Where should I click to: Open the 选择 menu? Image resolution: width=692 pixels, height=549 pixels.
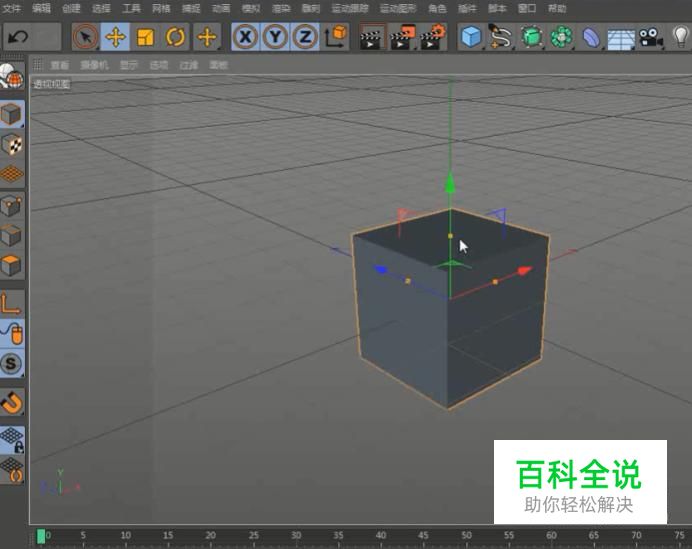coord(101,8)
